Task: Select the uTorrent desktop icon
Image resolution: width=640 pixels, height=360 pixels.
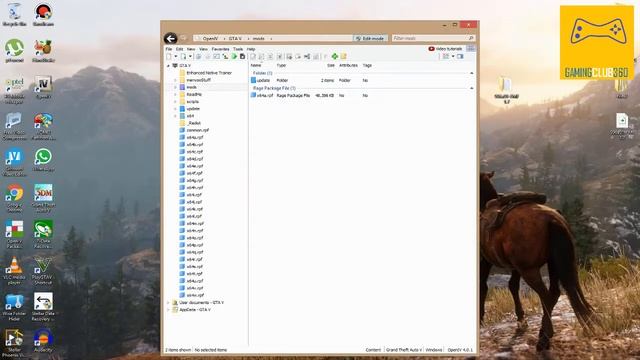Action: [x=15, y=51]
